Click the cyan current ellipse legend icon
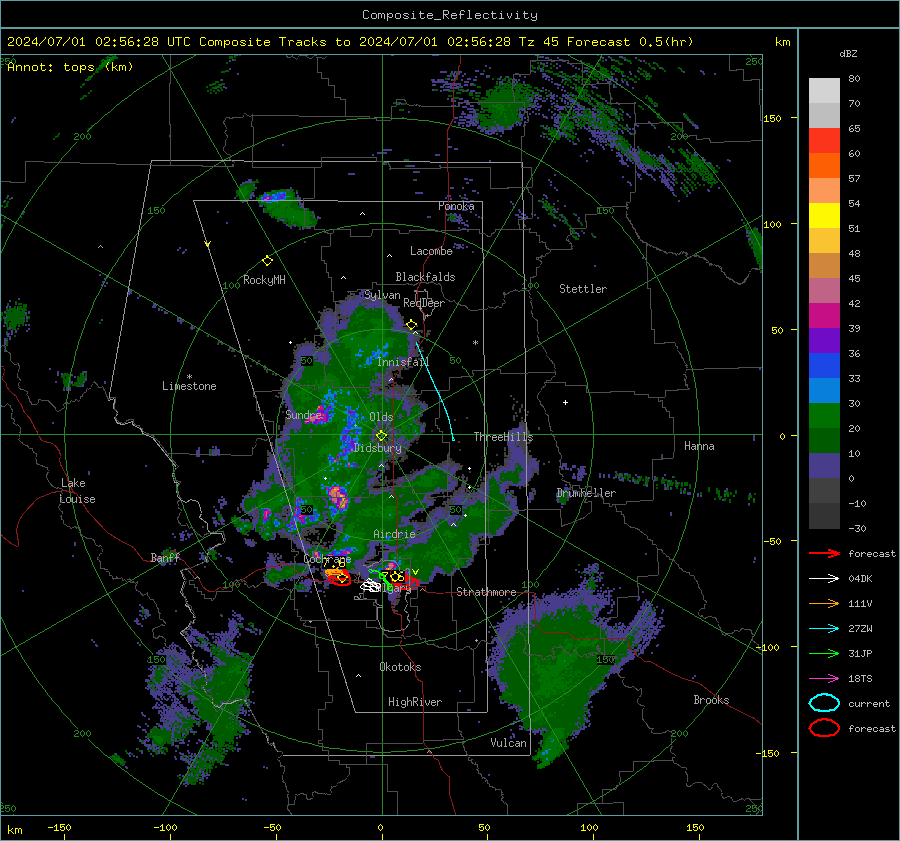Image resolution: width=900 pixels, height=841 pixels. click(x=824, y=703)
